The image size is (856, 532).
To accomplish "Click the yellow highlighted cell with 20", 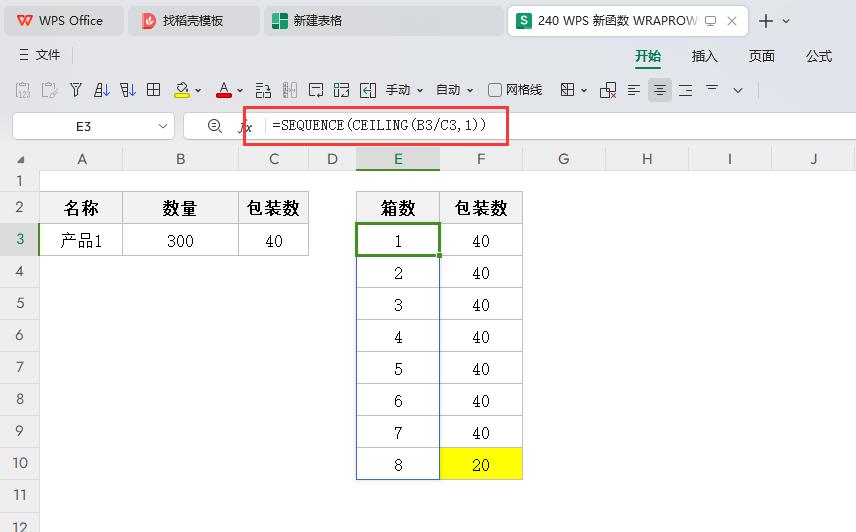I will point(481,464).
